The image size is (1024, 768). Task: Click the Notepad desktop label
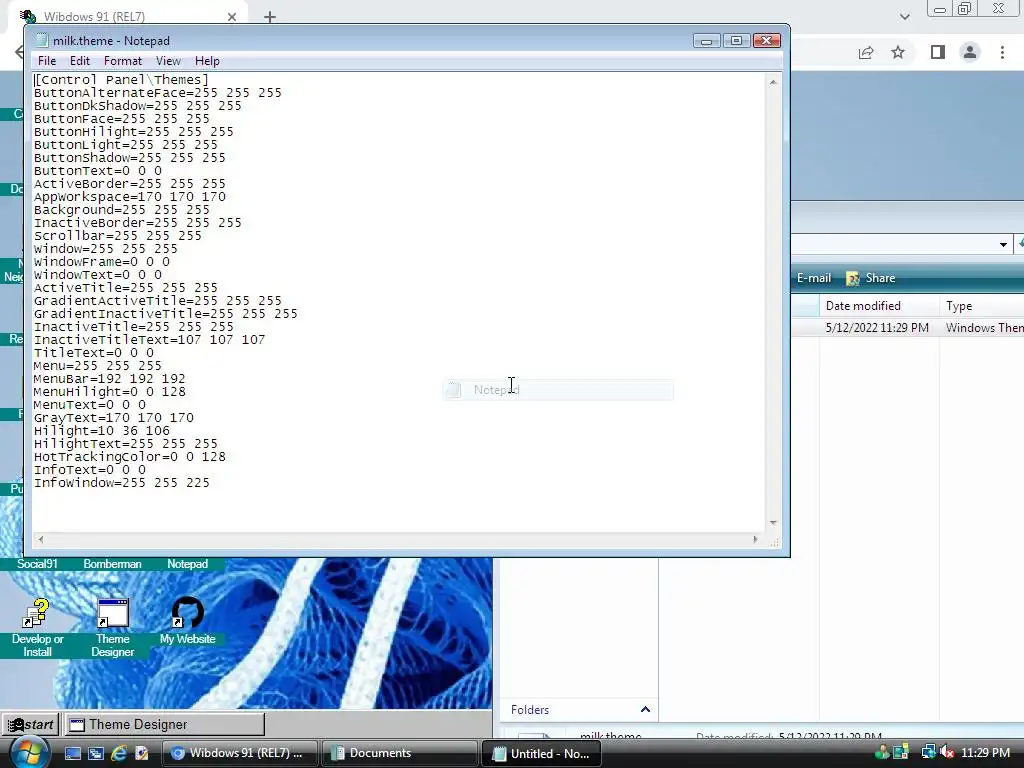tap(187, 564)
